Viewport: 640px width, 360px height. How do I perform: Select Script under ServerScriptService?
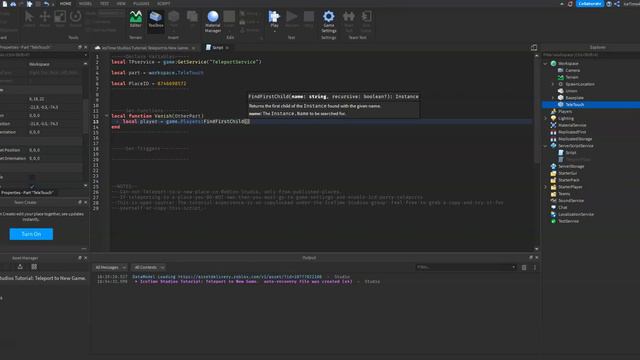coord(571,153)
